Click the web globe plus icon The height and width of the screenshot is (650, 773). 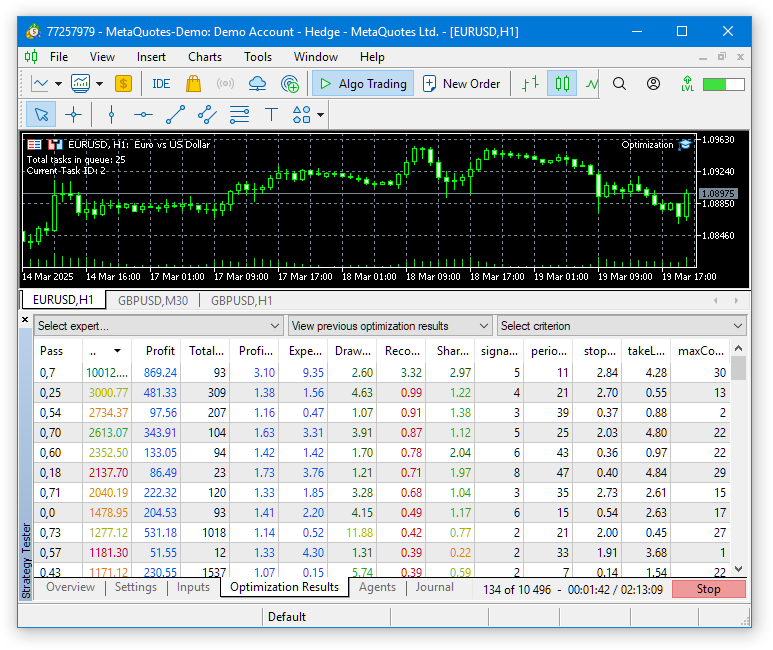click(290, 84)
